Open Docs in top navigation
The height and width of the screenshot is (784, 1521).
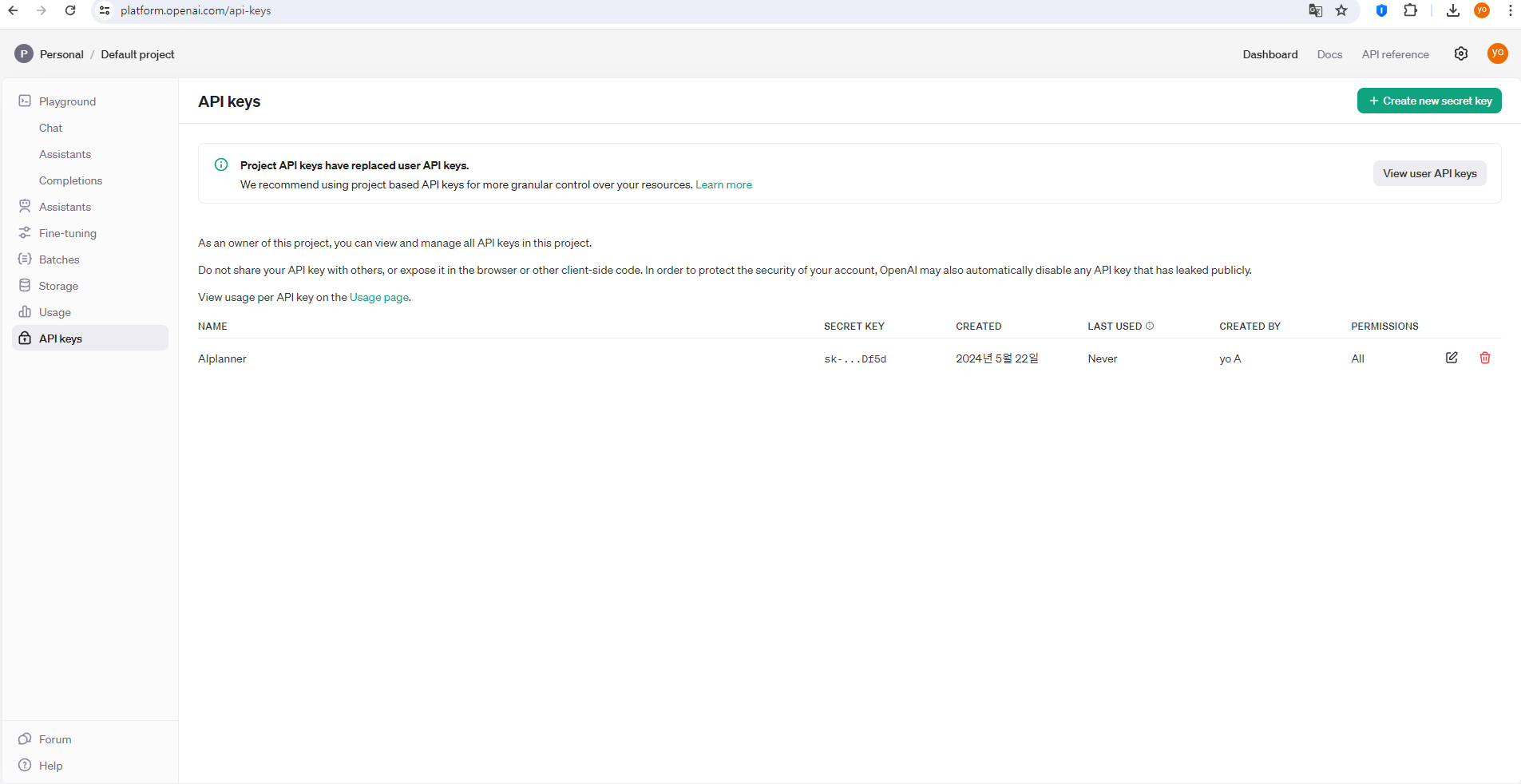coord(1329,54)
